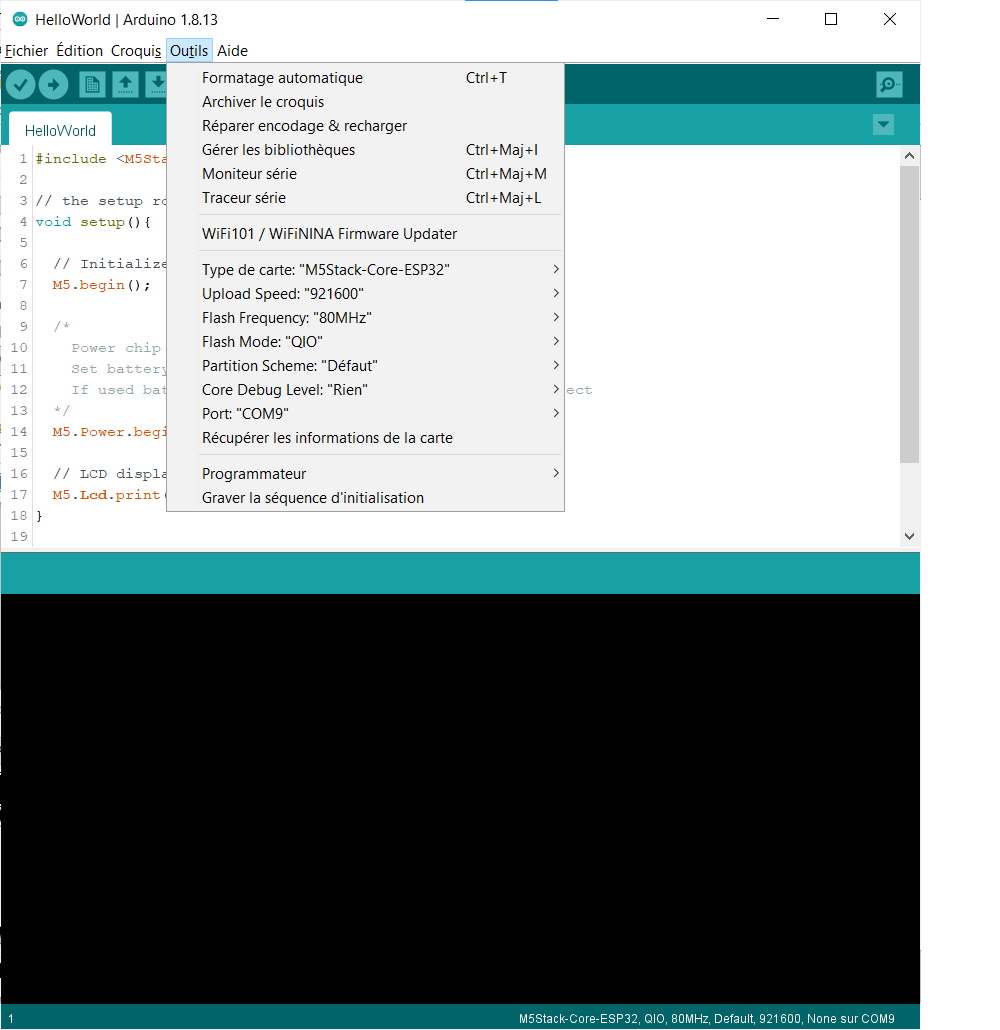This screenshot has height=1030, width=1000.
Task: Select the HelloWorld sketch tab
Action: [x=60, y=130]
